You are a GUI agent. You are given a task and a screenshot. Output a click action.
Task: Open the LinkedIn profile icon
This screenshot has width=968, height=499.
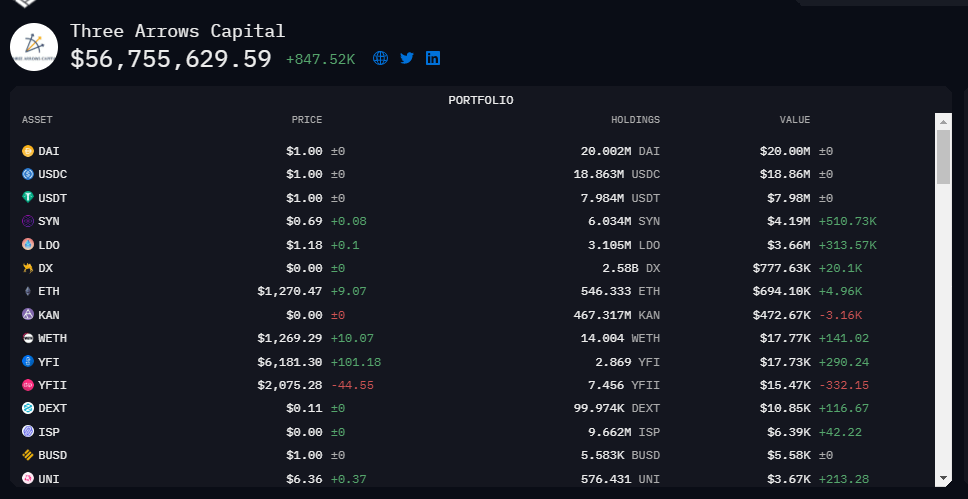pyautogui.click(x=433, y=59)
